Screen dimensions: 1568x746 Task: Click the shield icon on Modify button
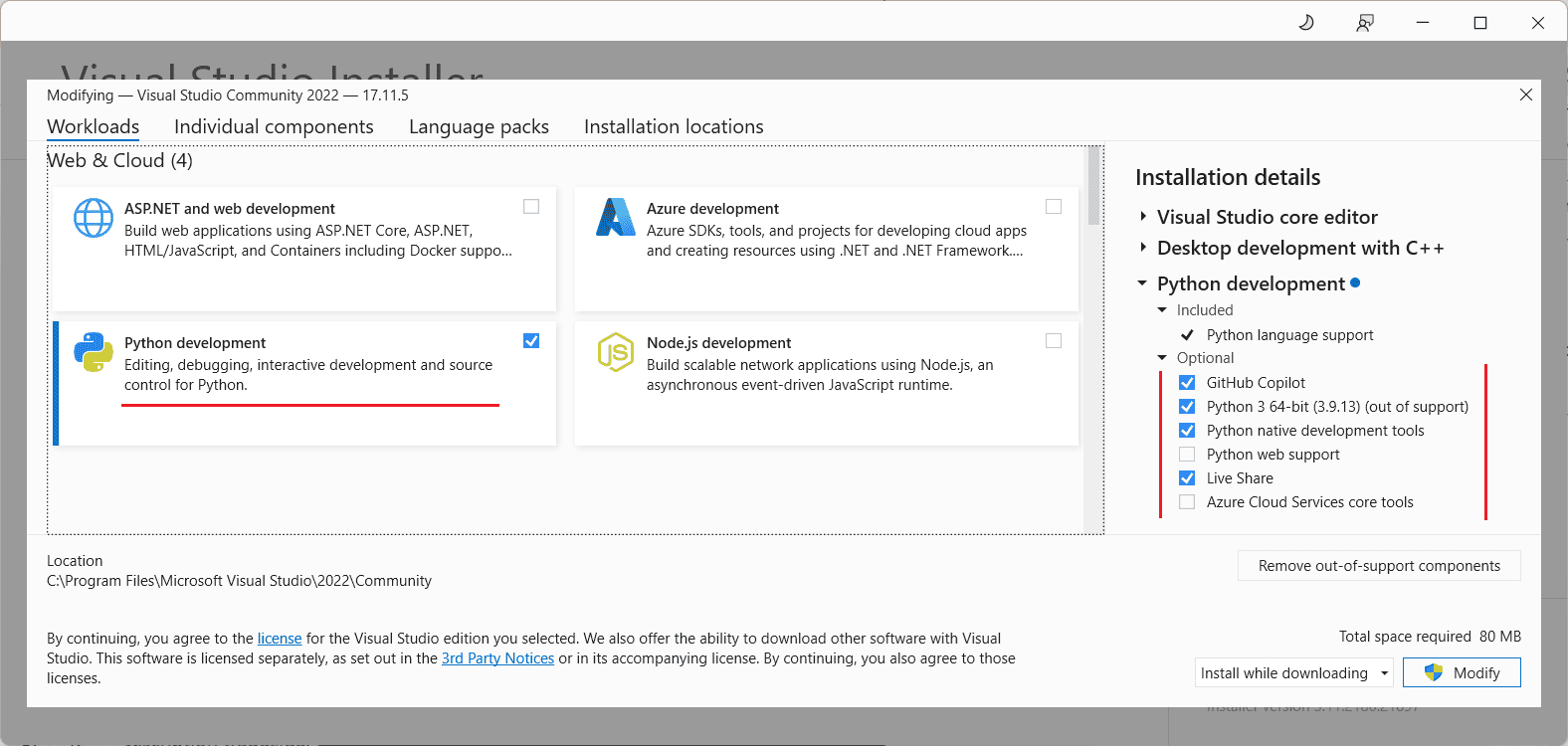tap(1434, 672)
